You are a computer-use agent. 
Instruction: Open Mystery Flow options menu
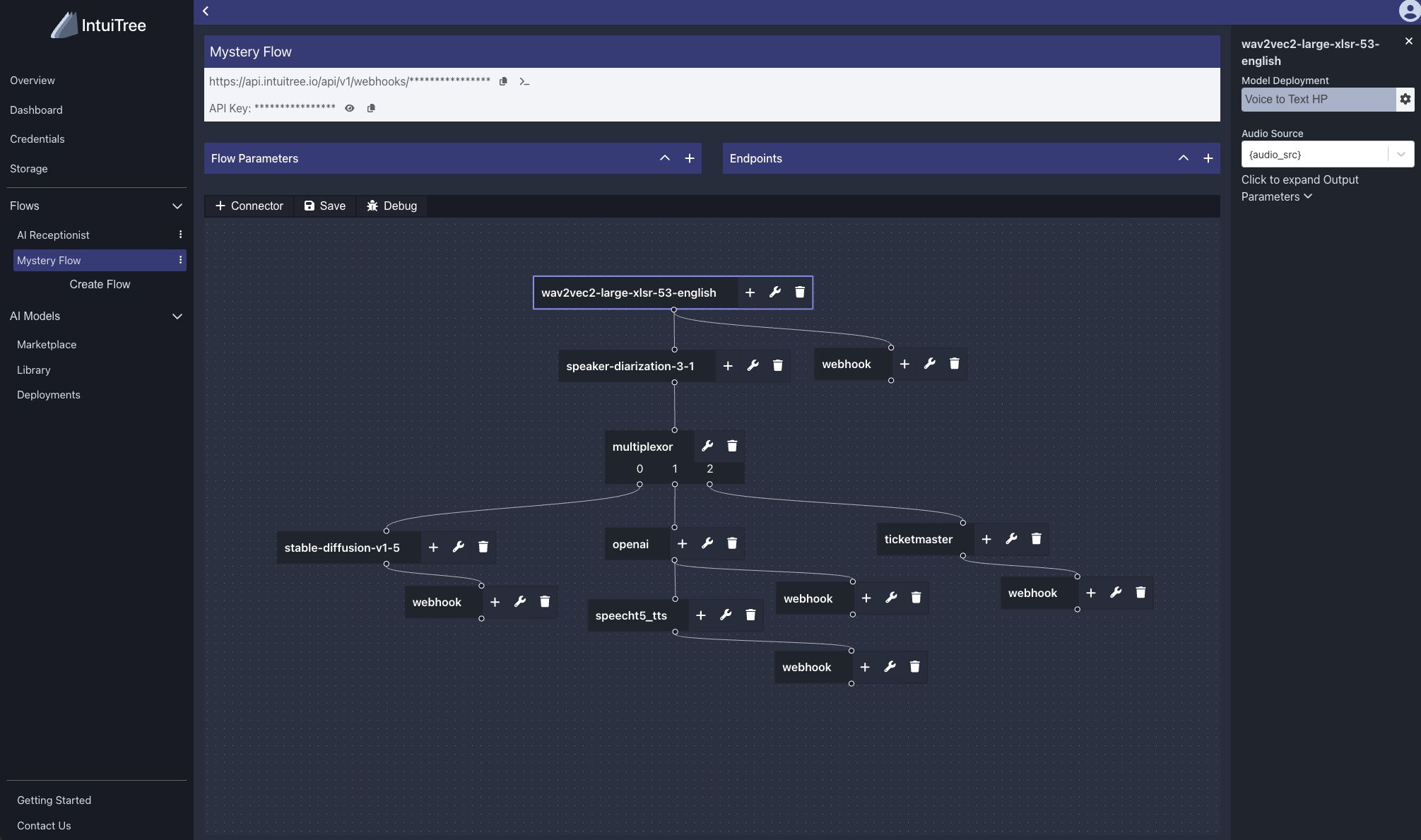coord(180,260)
